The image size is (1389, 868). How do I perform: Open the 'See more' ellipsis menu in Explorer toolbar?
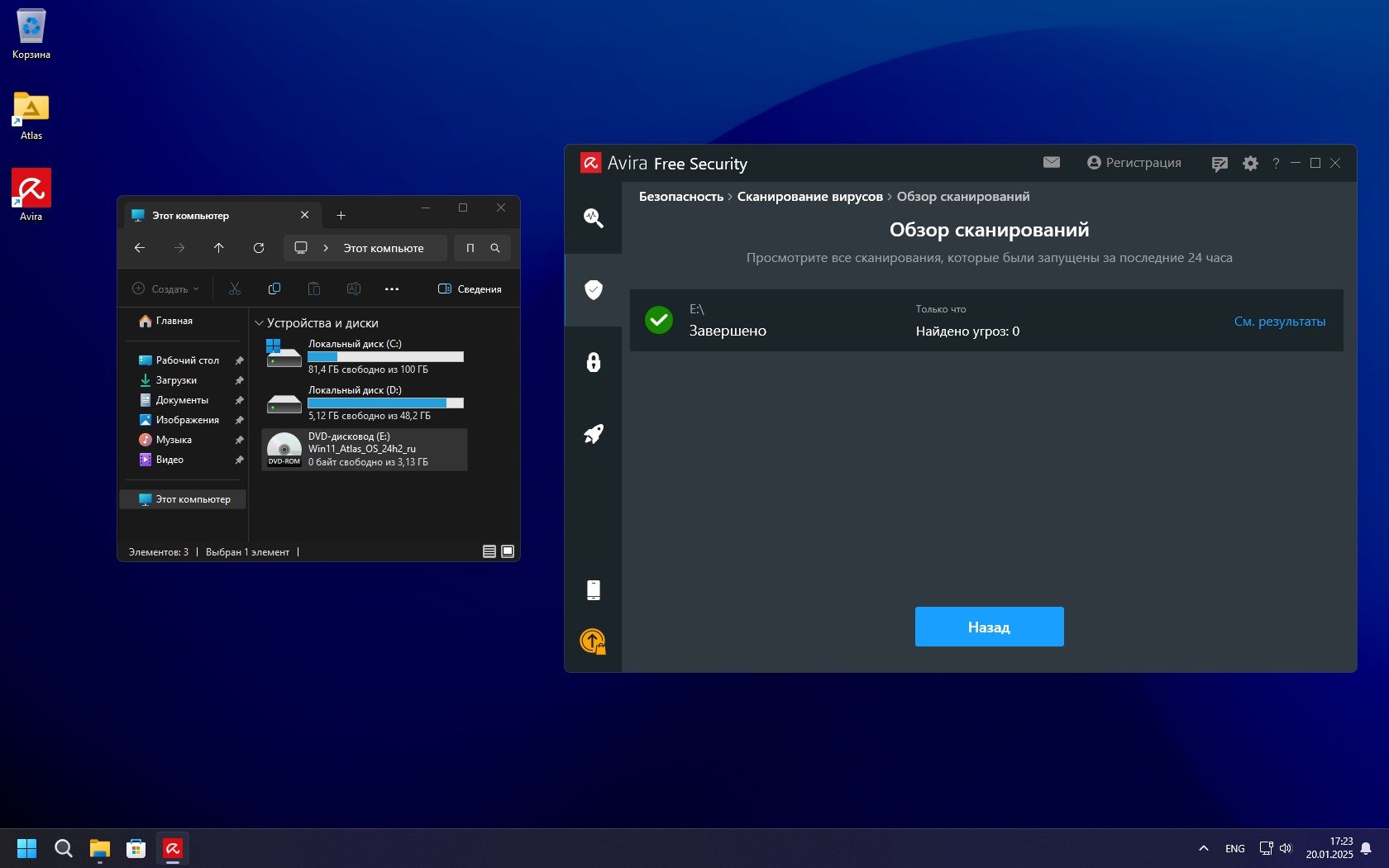[392, 289]
